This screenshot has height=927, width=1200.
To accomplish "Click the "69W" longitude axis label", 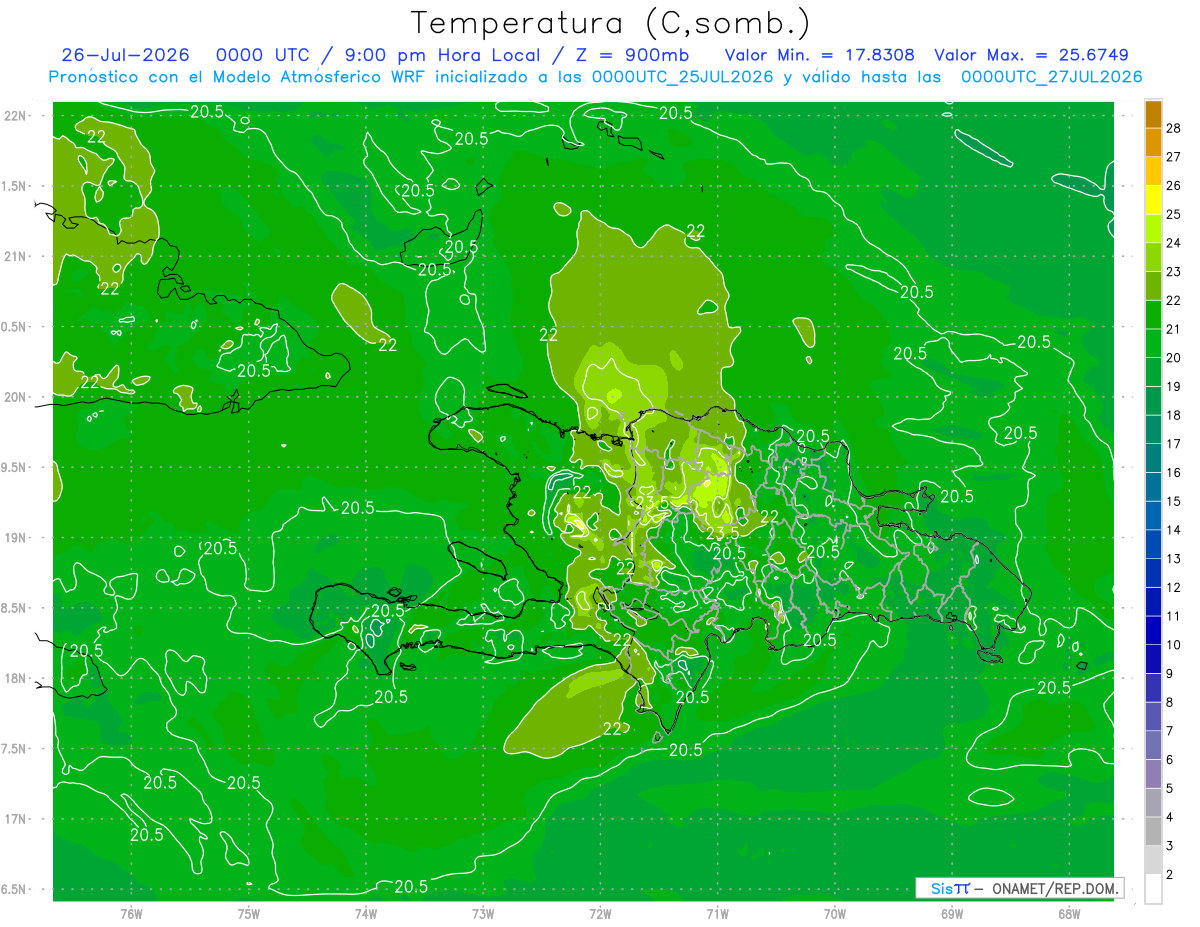I will point(952,915).
